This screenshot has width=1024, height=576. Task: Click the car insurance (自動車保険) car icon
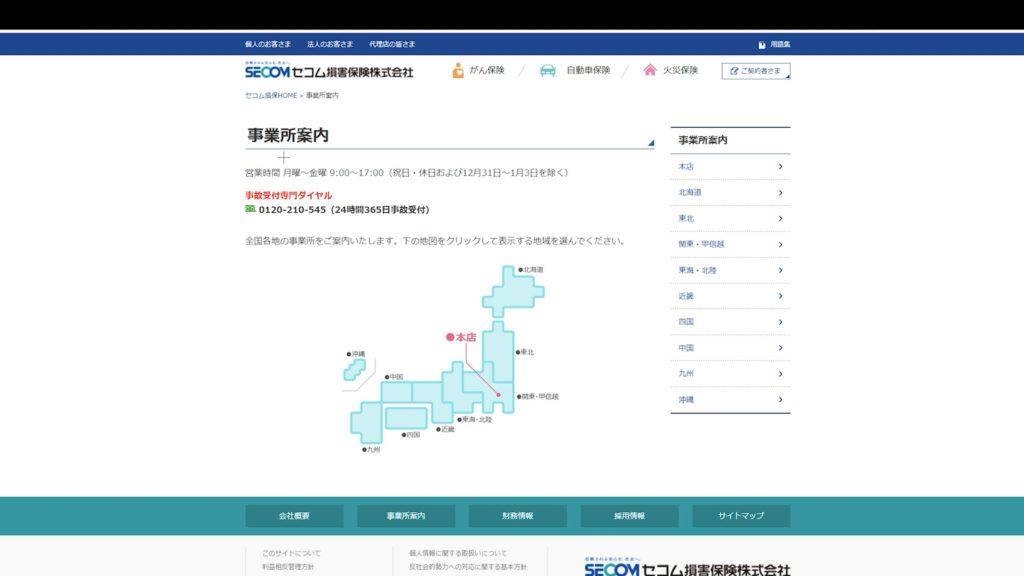coord(548,71)
